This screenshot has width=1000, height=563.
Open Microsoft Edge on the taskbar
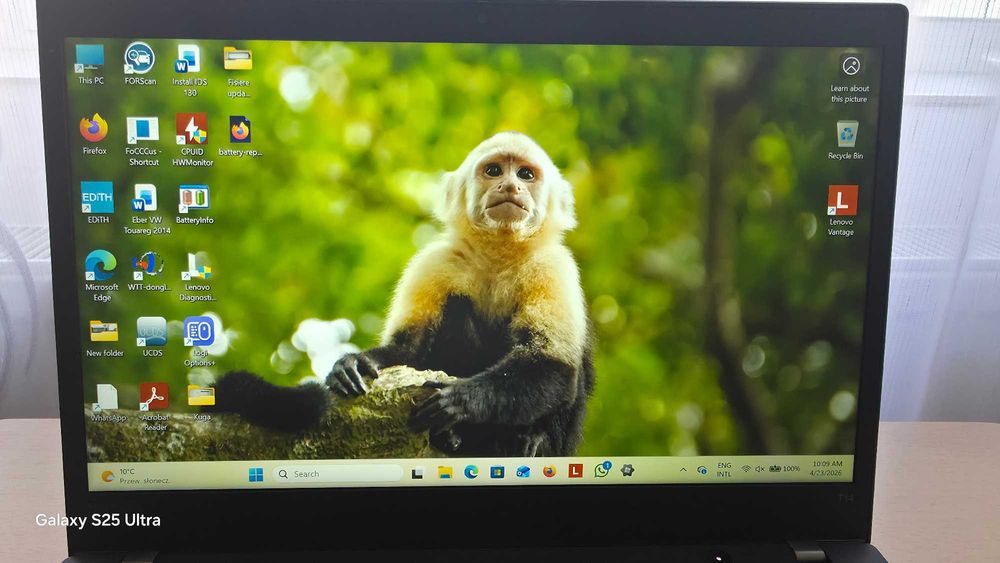(471, 472)
